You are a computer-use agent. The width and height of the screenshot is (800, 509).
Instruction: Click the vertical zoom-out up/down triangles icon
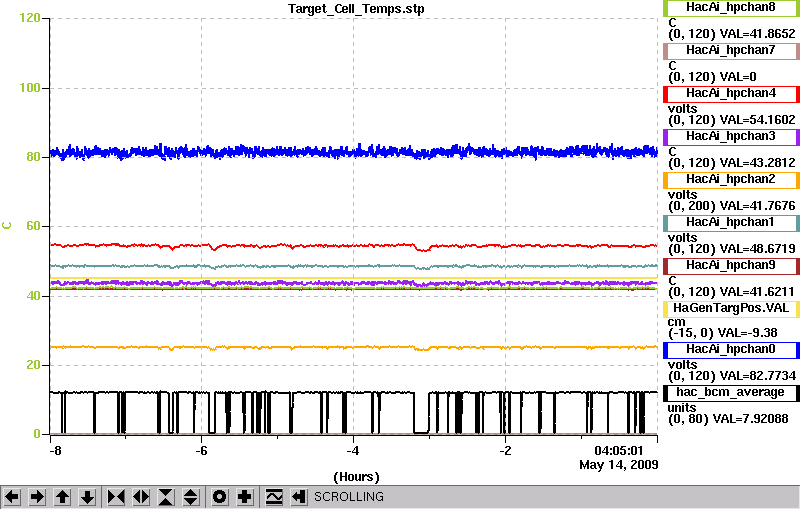191,496
